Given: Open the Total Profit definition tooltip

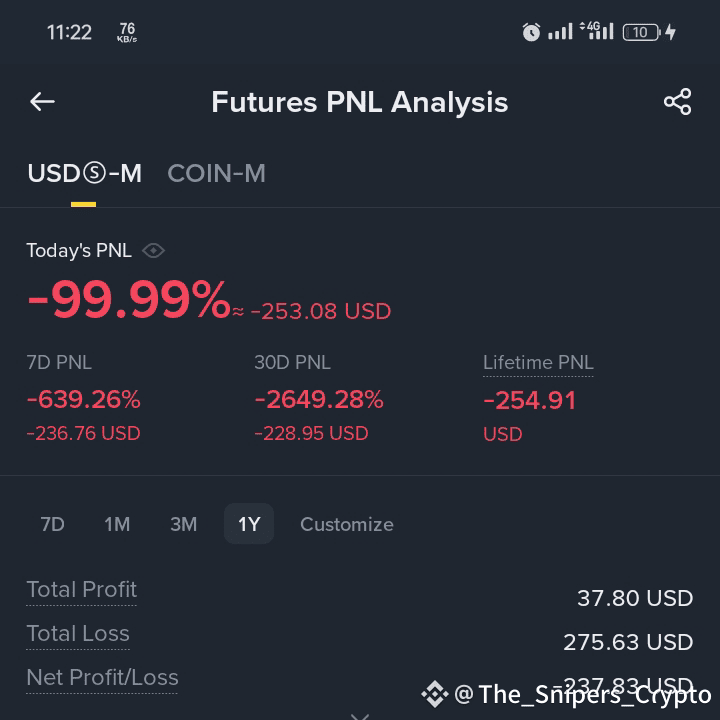Looking at the screenshot, I should tap(81, 590).
